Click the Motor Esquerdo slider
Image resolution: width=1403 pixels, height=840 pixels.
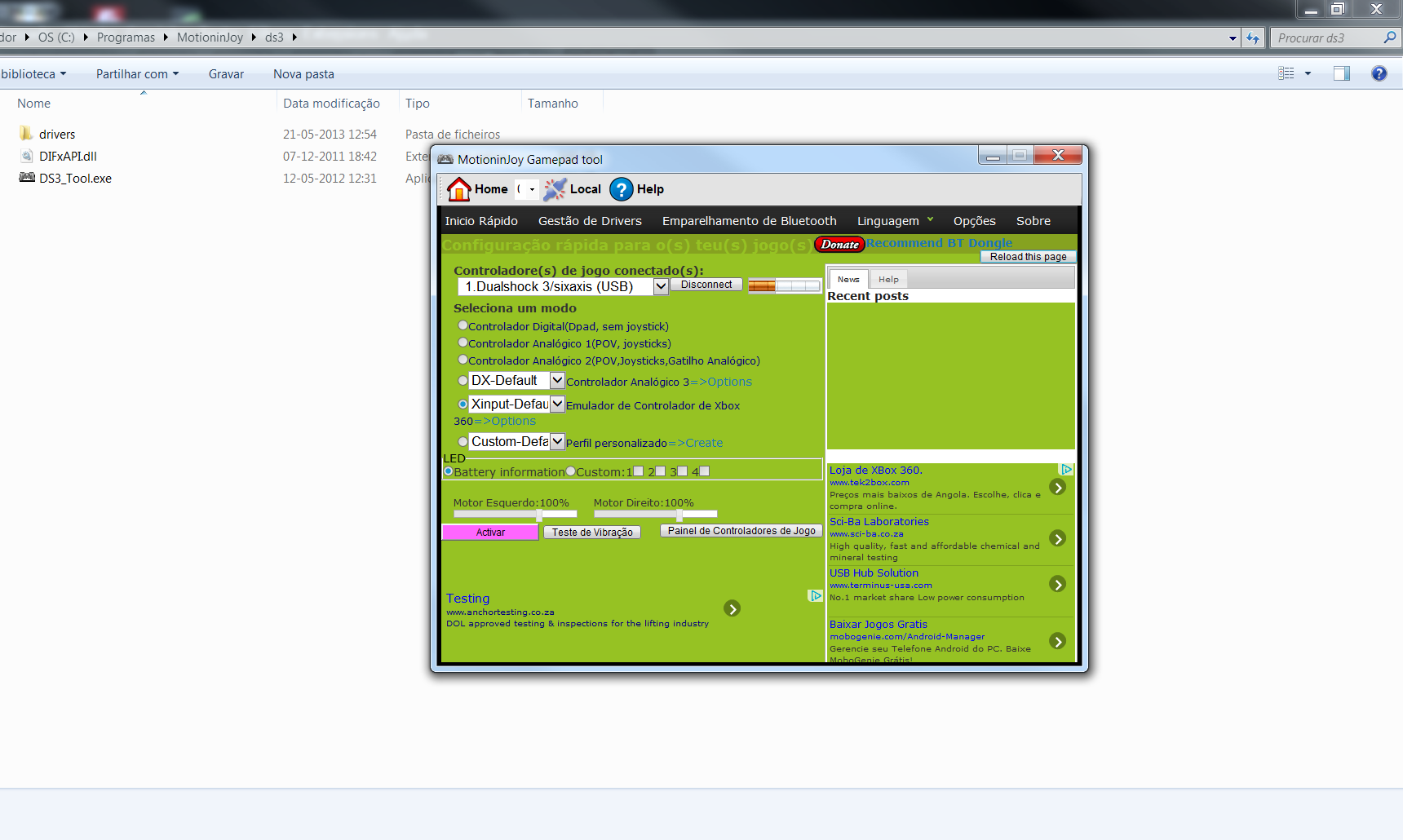click(515, 514)
